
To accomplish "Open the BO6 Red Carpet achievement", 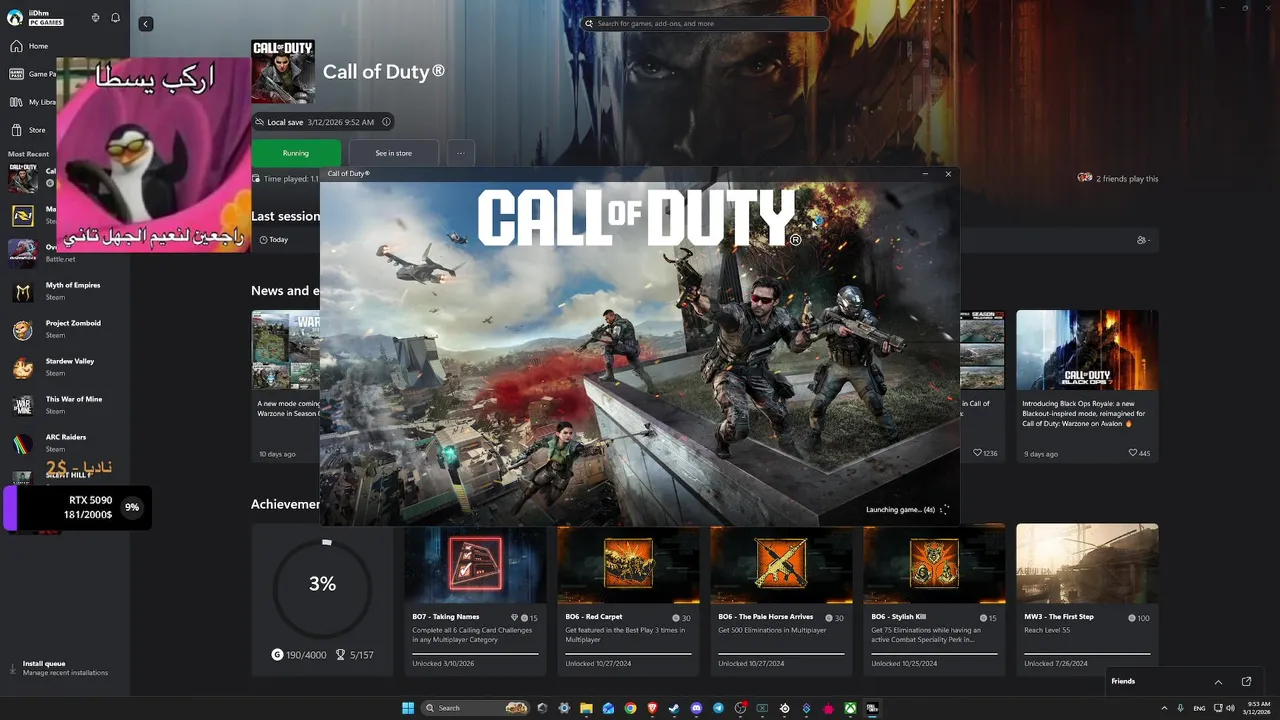I will click(x=628, y=600).
